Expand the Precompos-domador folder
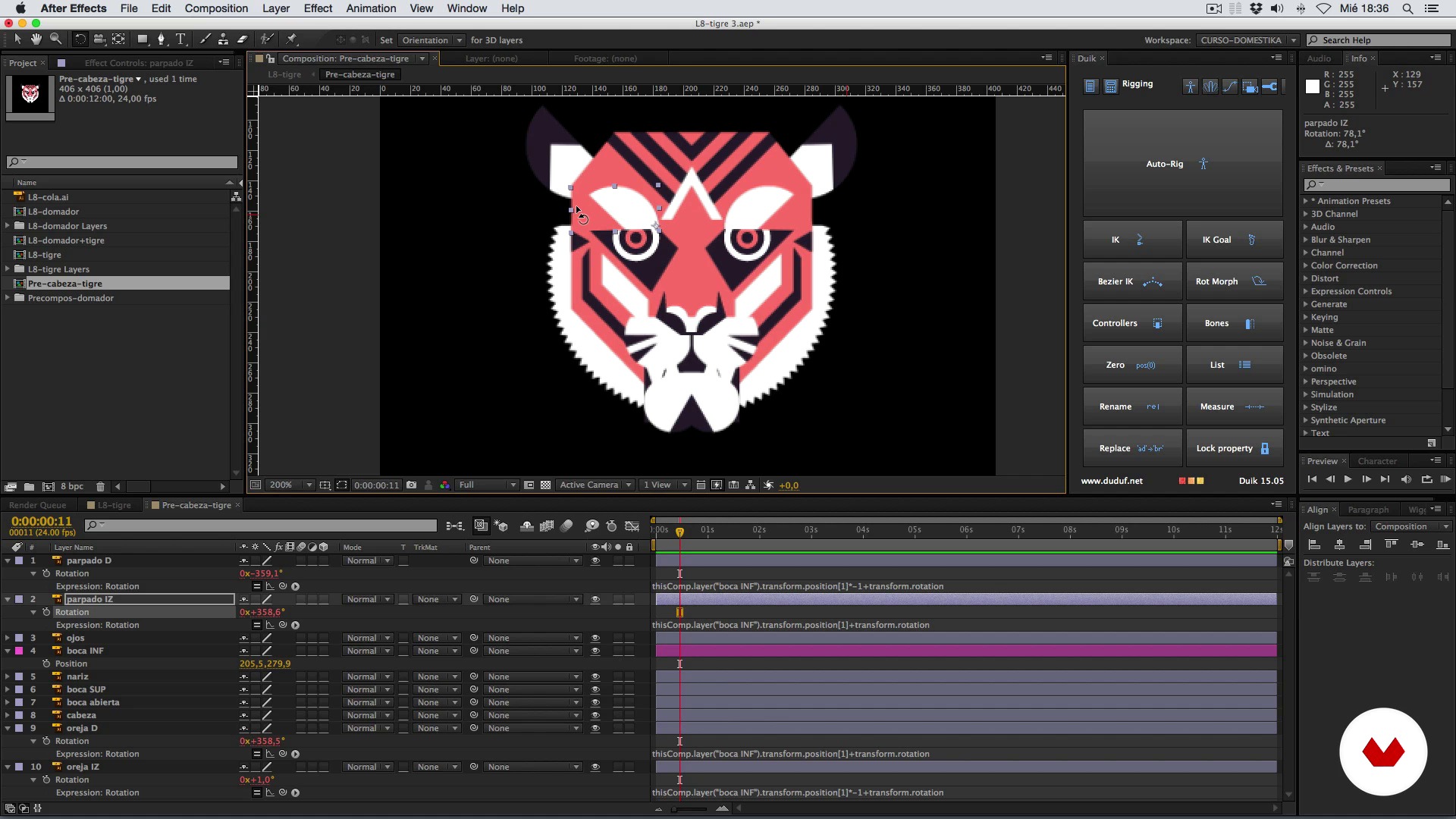Image resolution: width=1456 pixels, height=819 pixels. click(x=8, y=298)
